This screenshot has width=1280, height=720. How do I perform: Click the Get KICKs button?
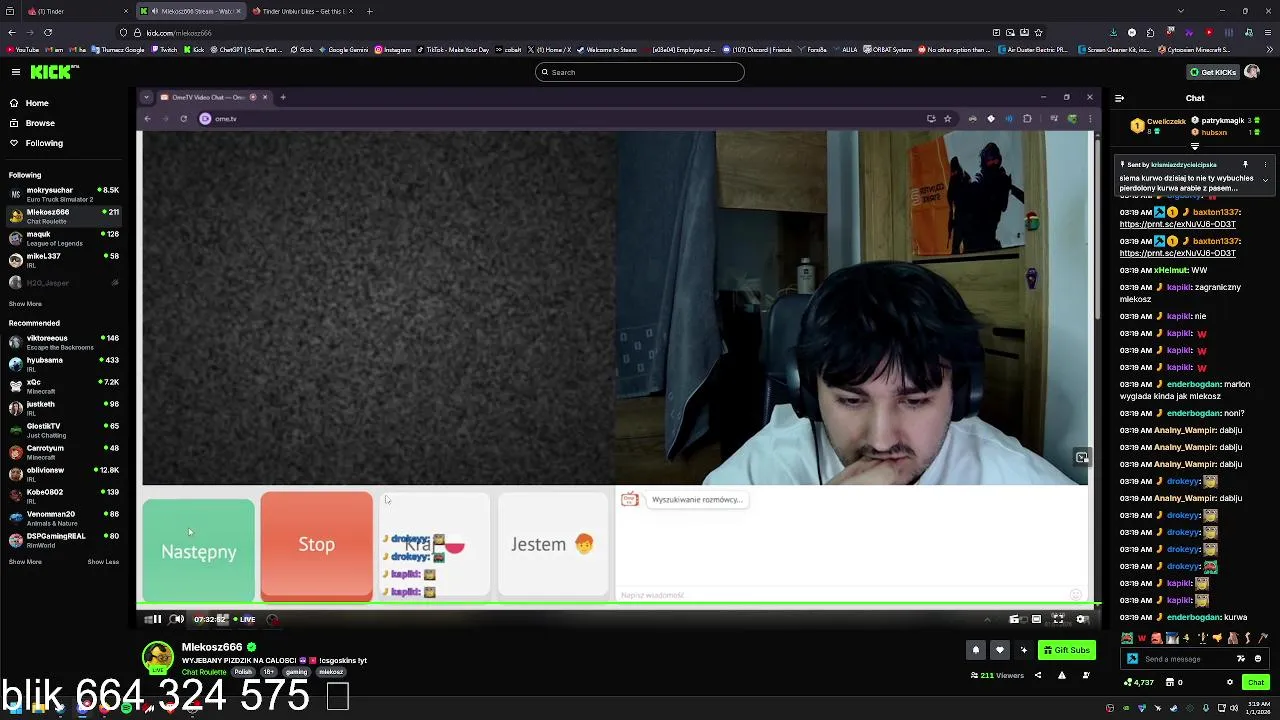coord(1213,72)
